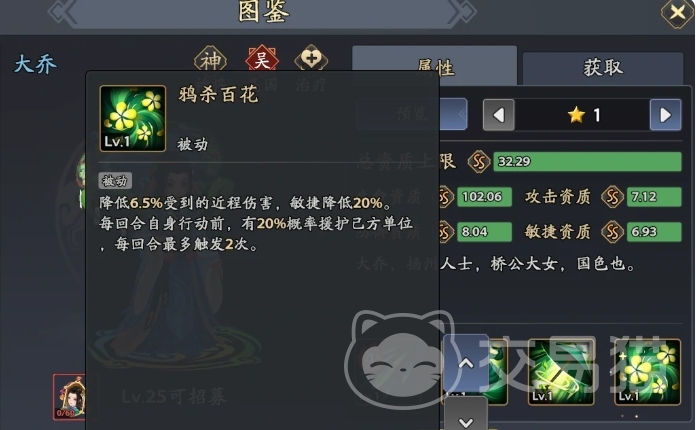The height and width of the screenshot is (430, 696).
Task: Increase star level with right arrow
Action: 665,115
